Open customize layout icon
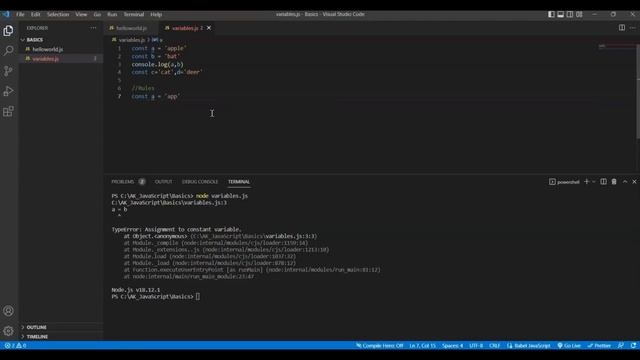This screenshot has width=640, height=360. pos(579,14)
